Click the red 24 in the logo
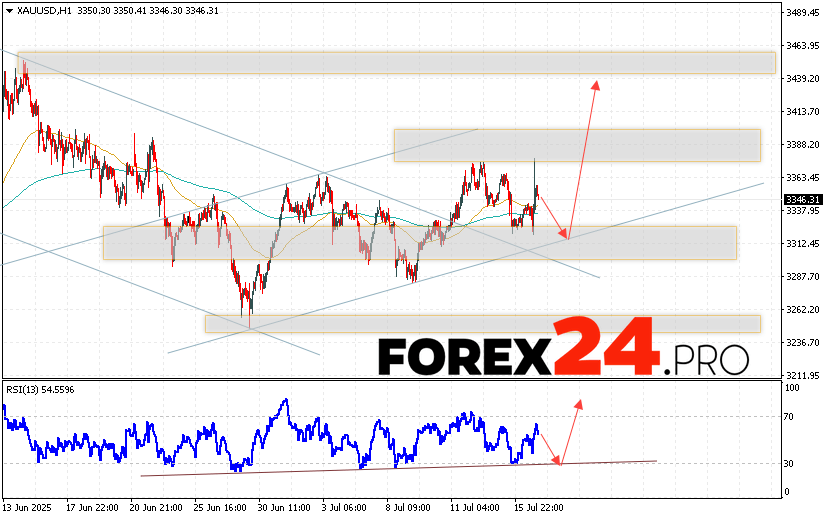Screen dimensions: 827x519 [606, 346]
